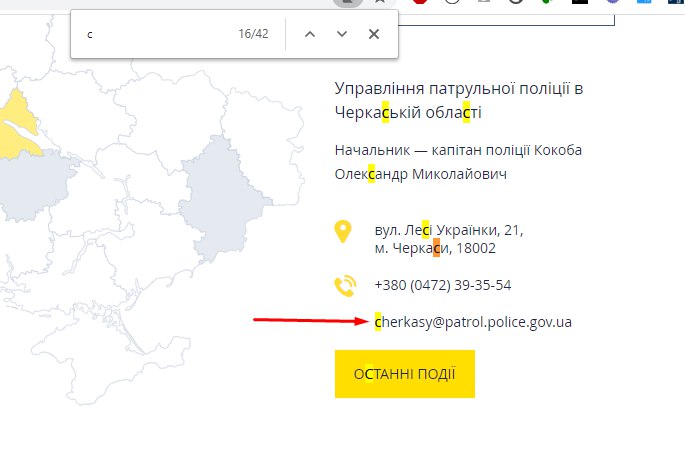Open the cherkasy@patrol.police.gov.ua email link

(473, 322)
